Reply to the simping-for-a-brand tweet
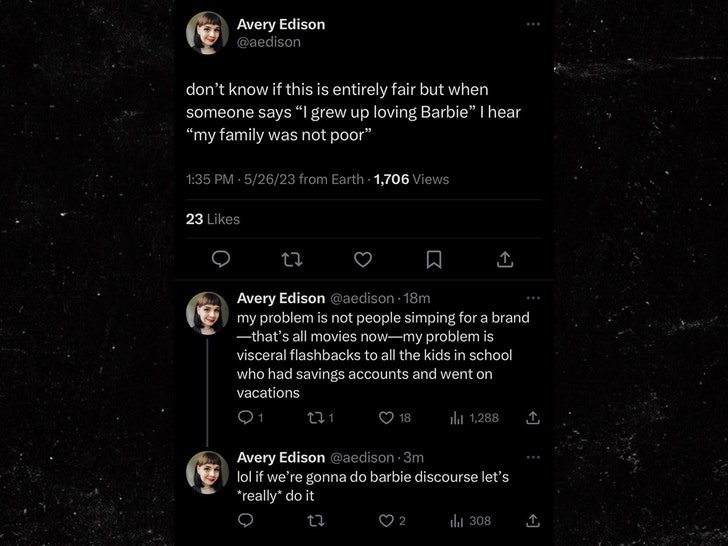 tap(246, 417)
